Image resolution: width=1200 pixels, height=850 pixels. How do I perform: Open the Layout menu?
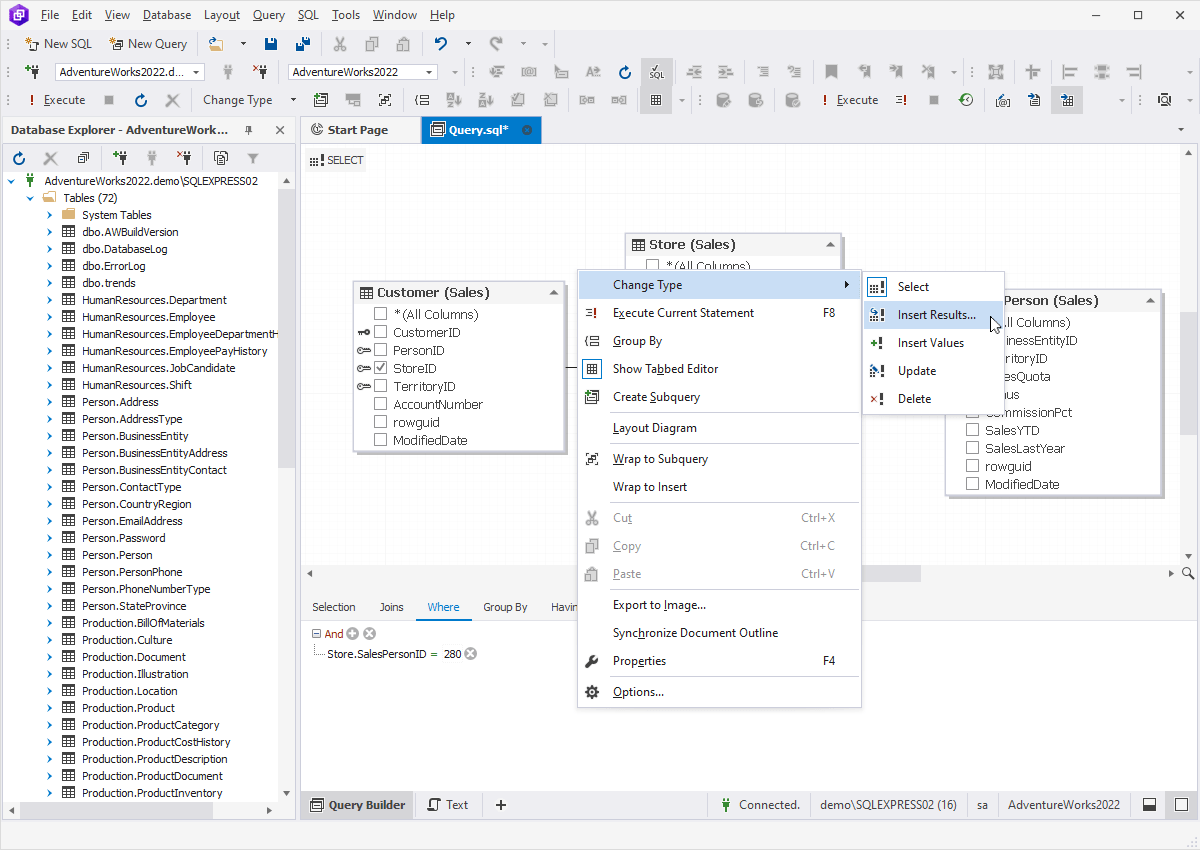point(221,15)
